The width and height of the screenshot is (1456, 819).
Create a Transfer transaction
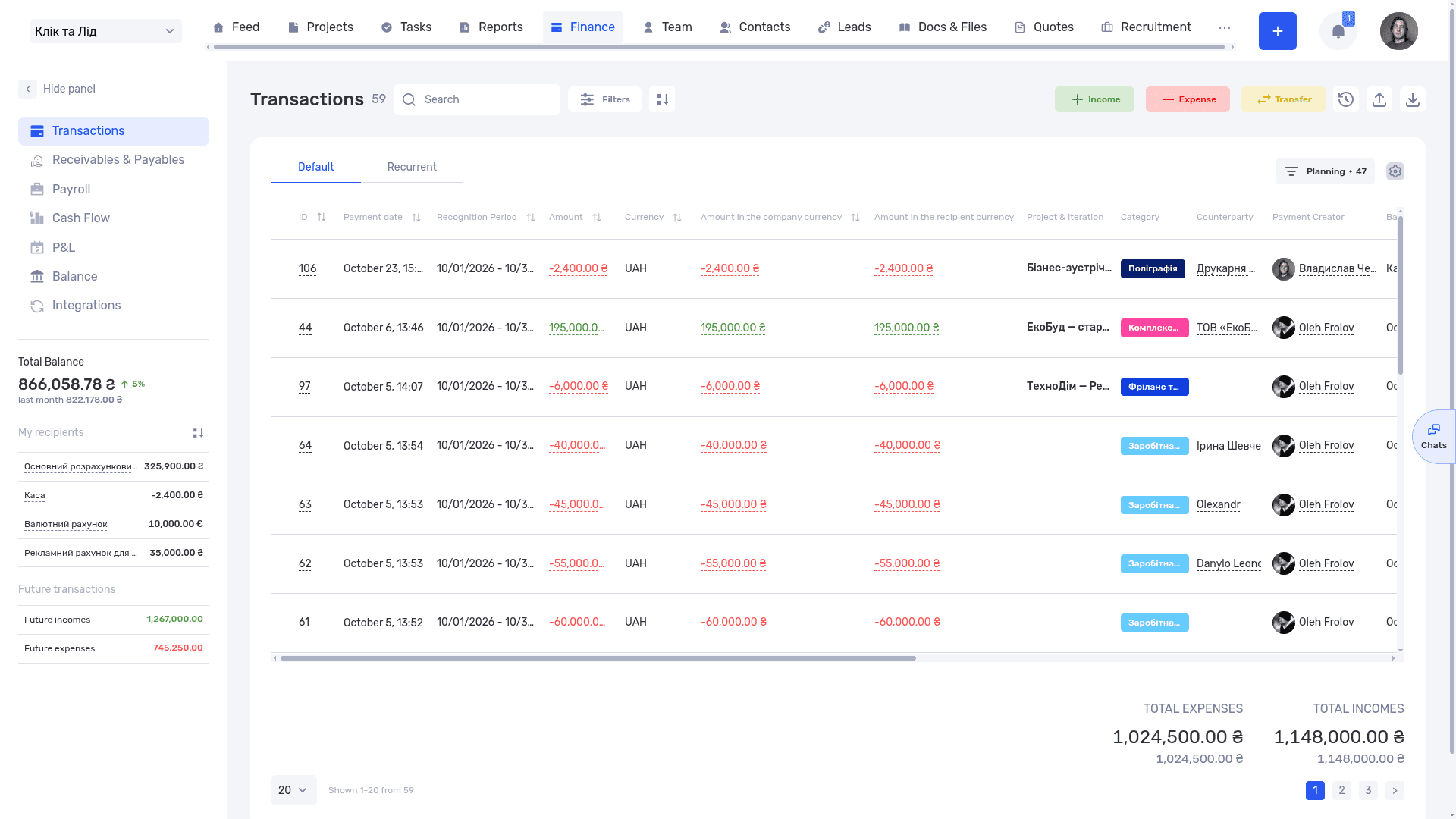(x=1283, y=99)
